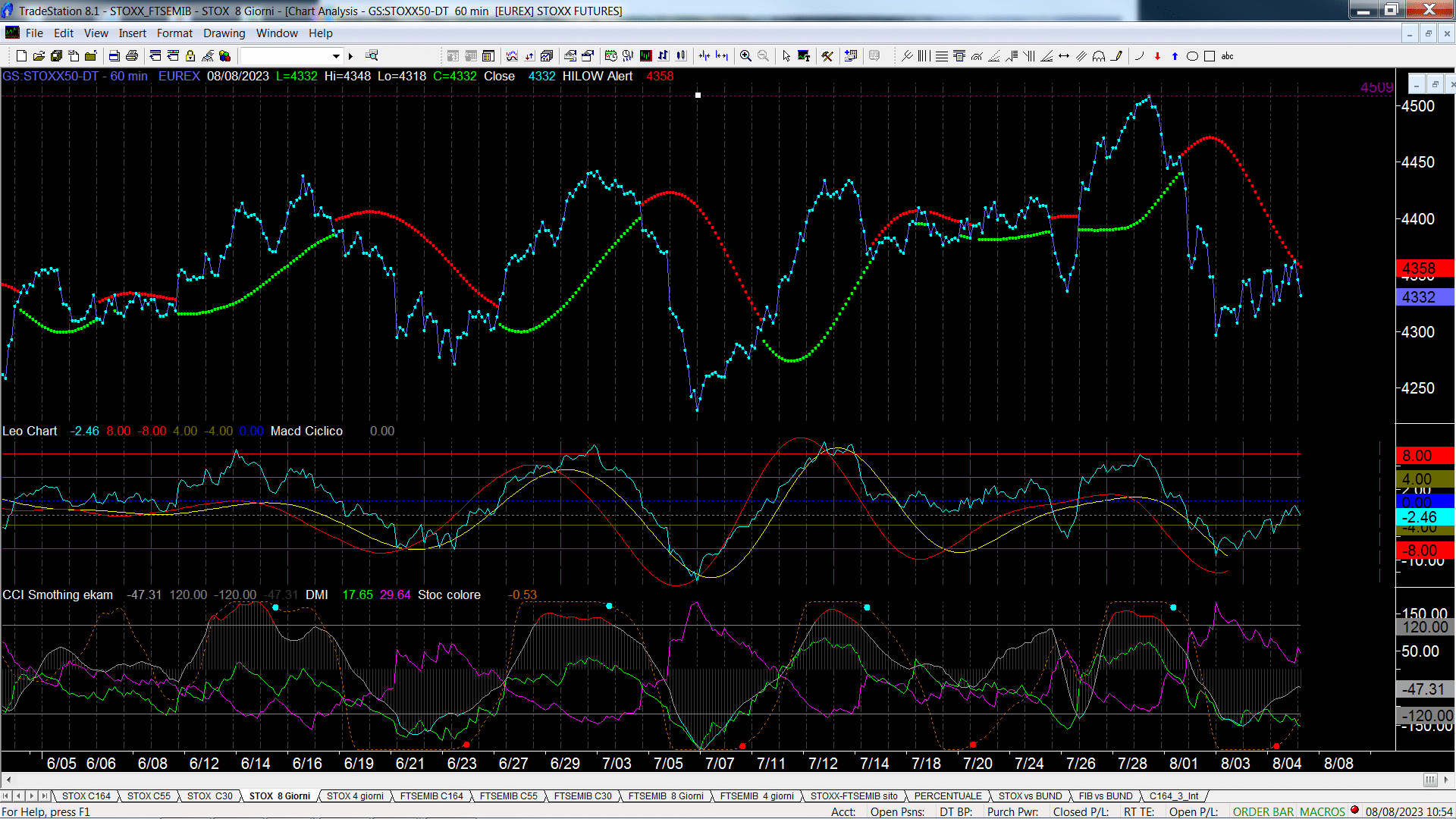Screen dimensions: 1456x819
Task: Switch to the FTSEMIB 8 Giorni tab
Action: (666, 796)
